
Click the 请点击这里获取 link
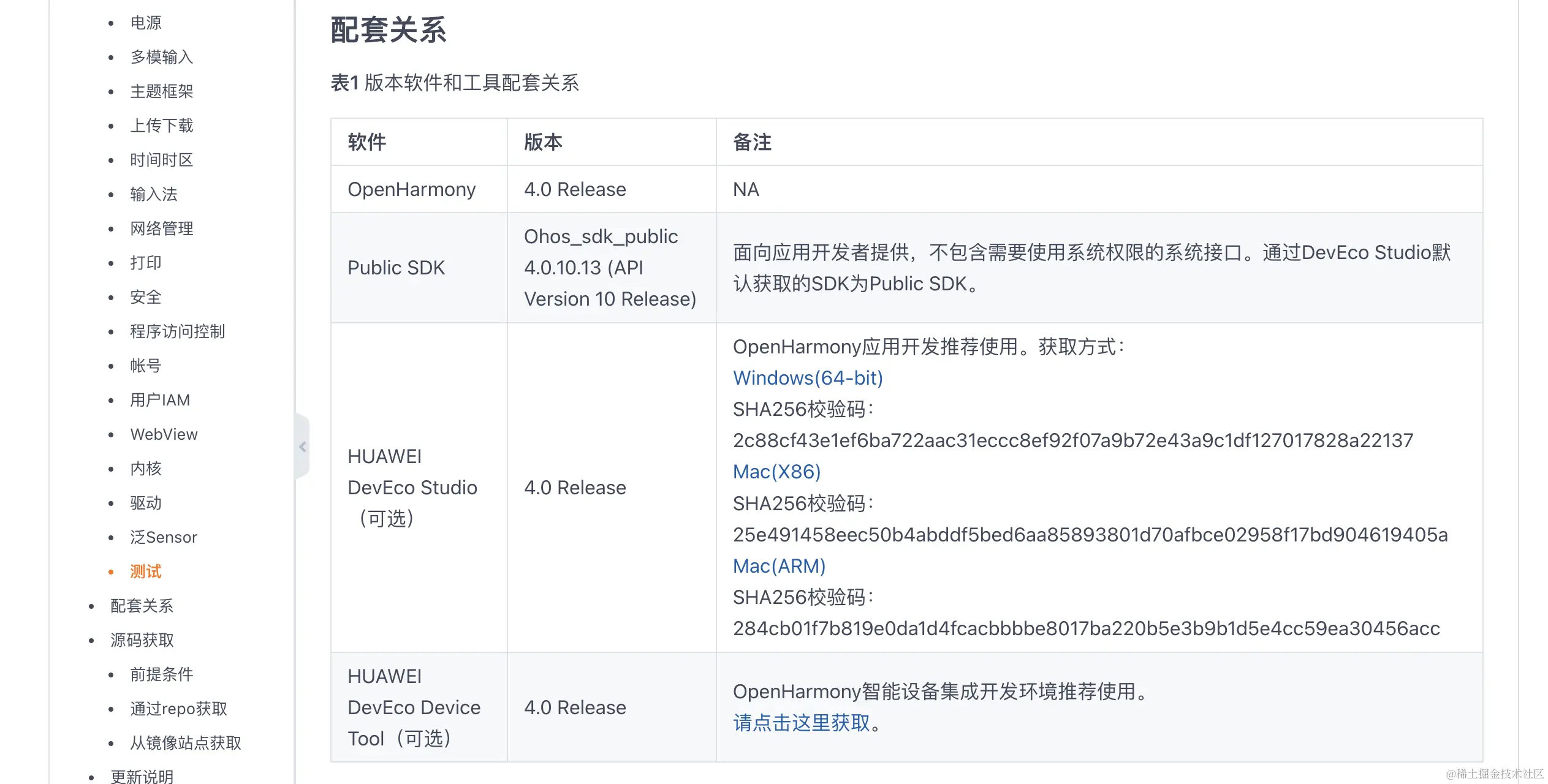pyautogui.click(x=802, y=723)
